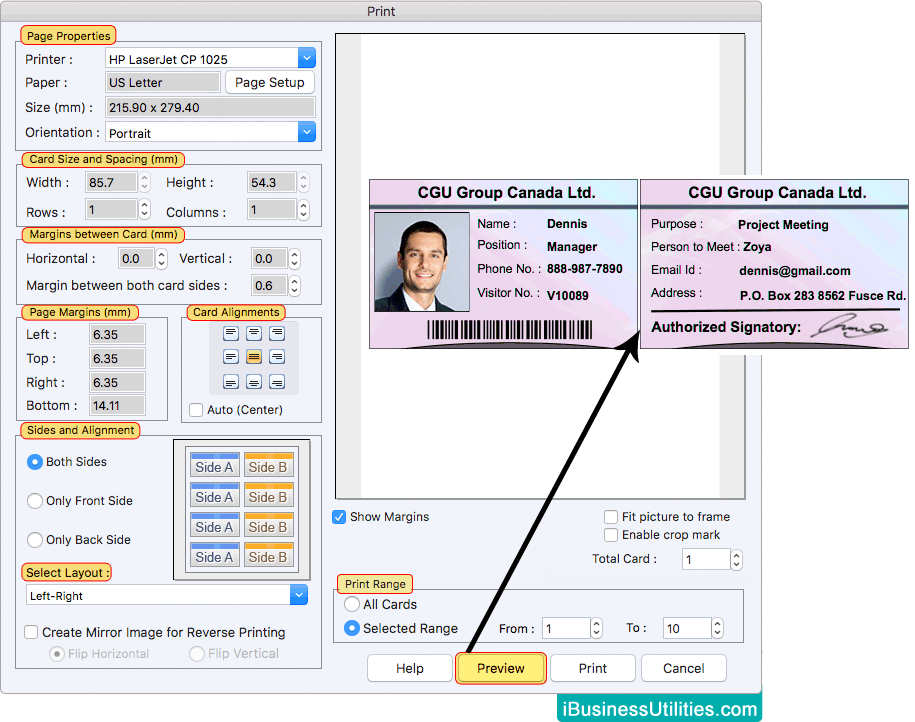
Task: Click the Top page margin field
Action: coord(117,358)
